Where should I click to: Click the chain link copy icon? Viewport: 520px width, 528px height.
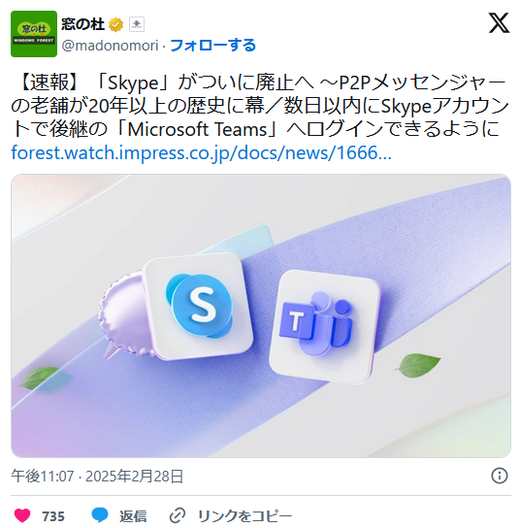177,515
